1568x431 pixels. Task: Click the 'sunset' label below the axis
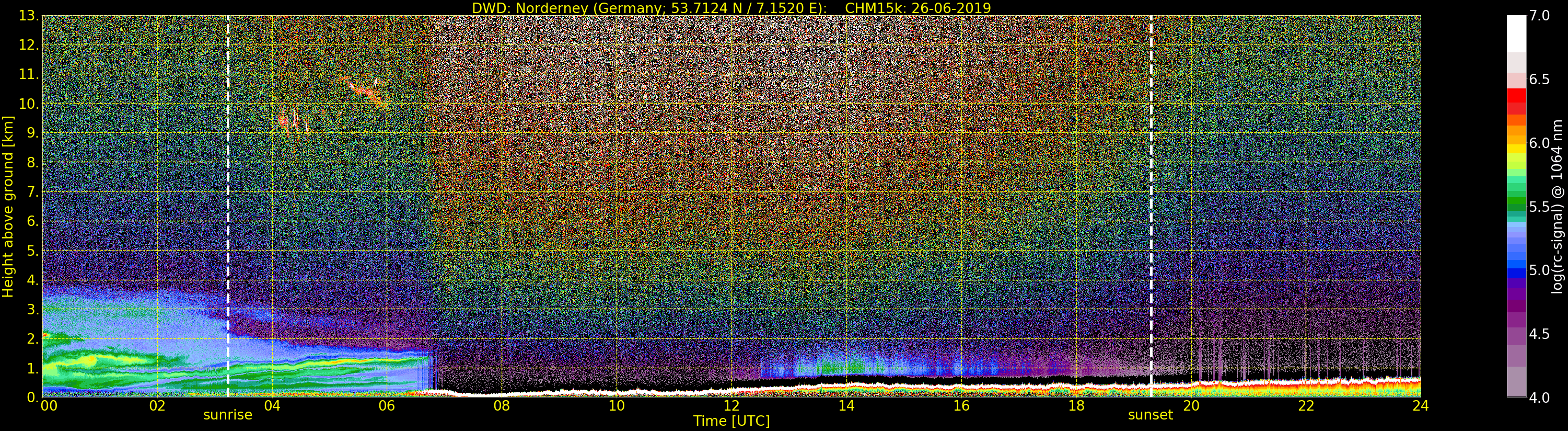click(1151, 415)
